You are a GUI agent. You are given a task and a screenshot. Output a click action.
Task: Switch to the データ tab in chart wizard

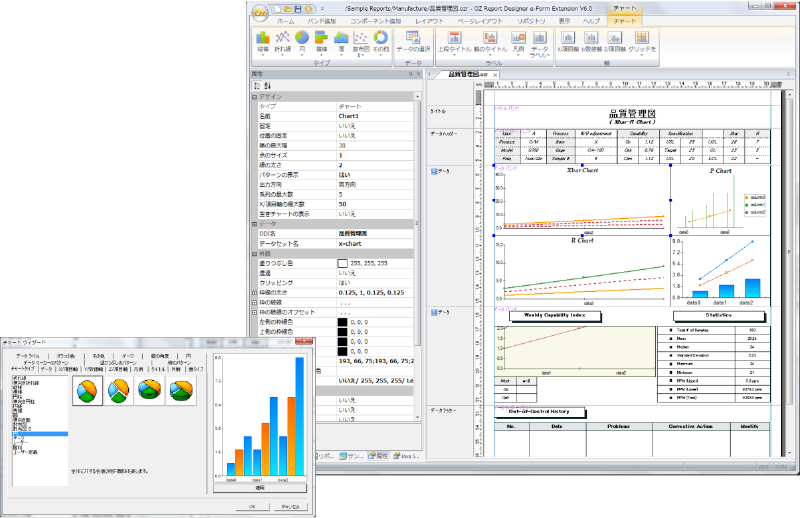pyautogui.click(x=46, y=369)
